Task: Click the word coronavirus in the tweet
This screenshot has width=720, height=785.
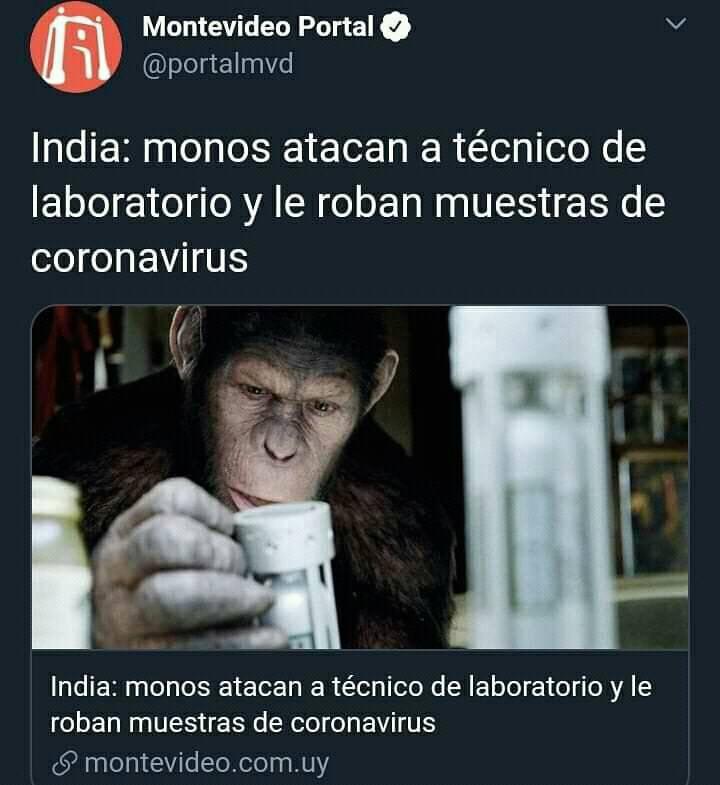Action: pos(139,258)
